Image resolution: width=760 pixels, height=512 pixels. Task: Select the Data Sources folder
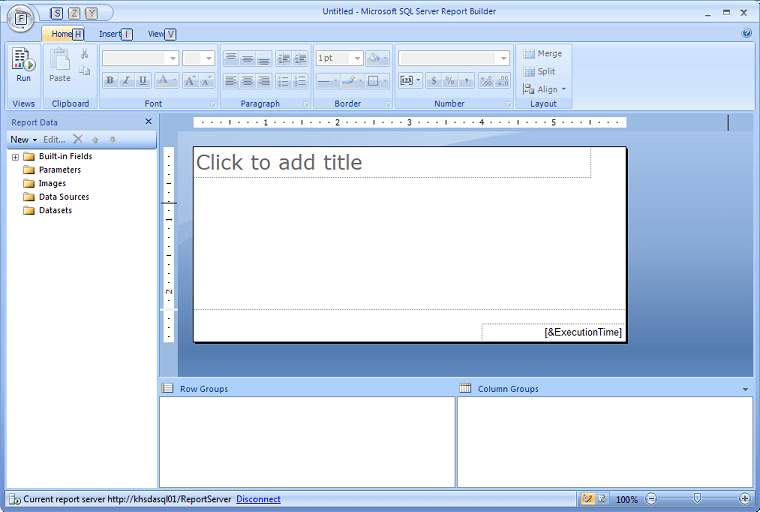click(56, 197)
